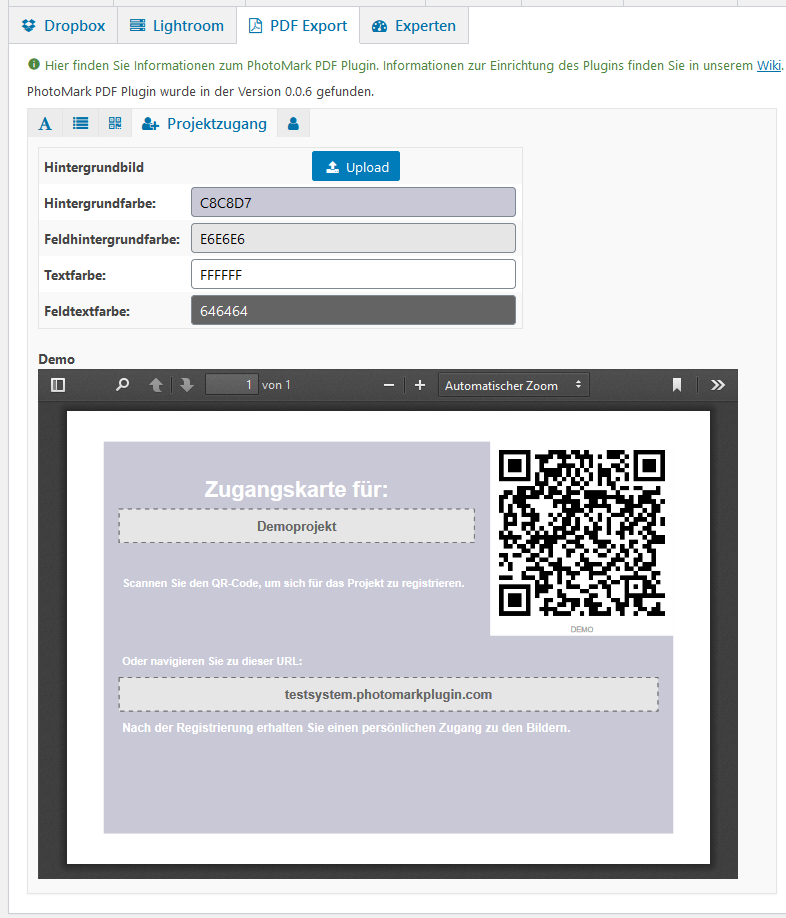Open search in the PDF viewer

click(122, 385)
